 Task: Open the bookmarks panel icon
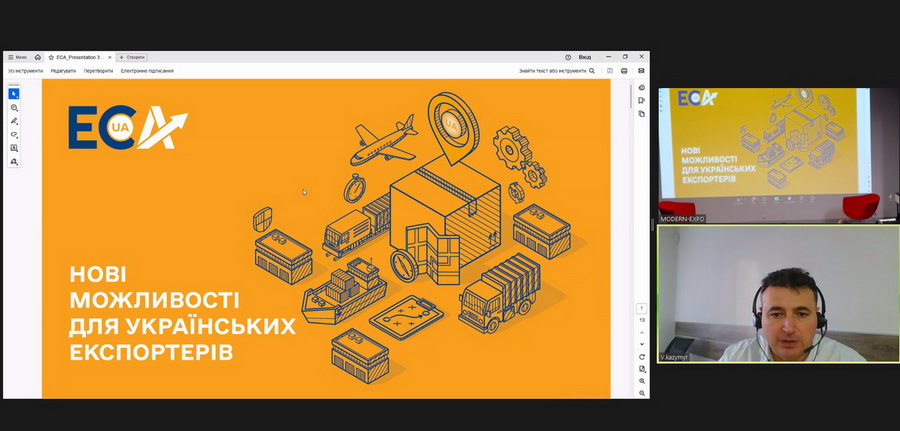642,101
